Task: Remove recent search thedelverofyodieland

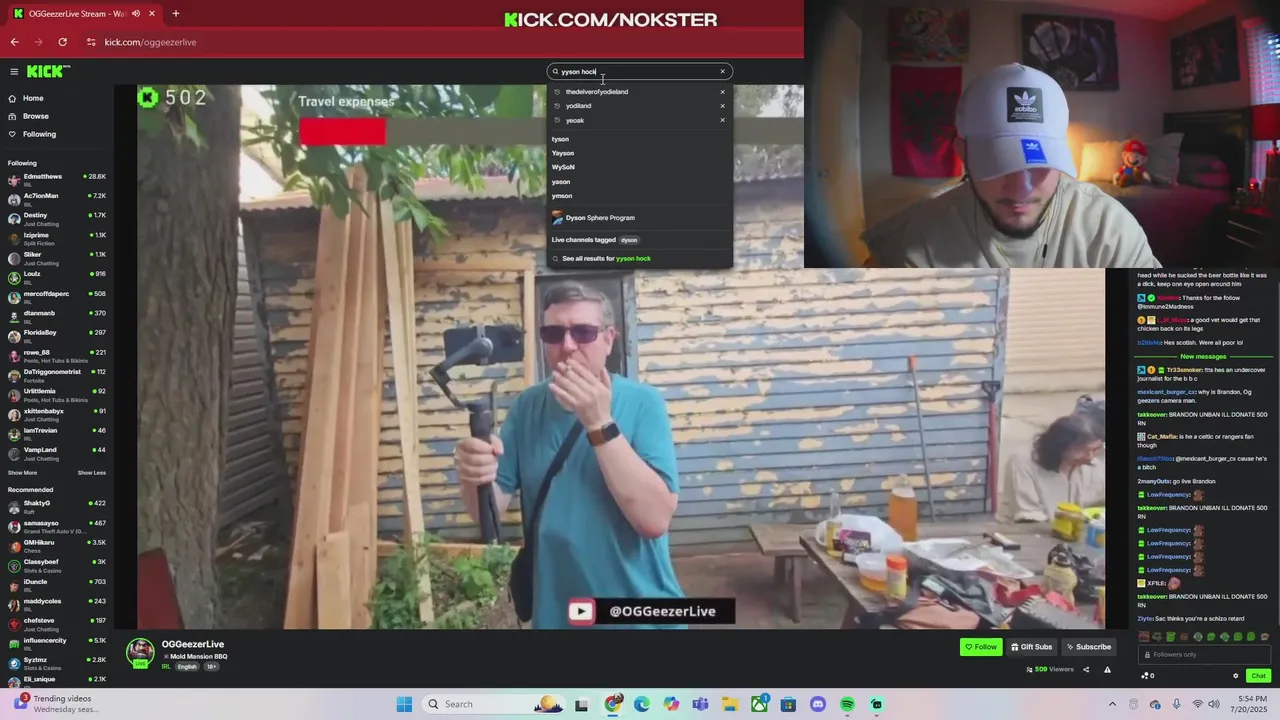Action: 722,92
